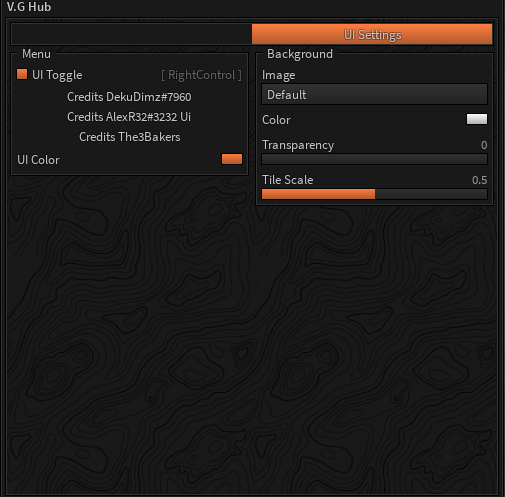Toggle the UI Toggle checkbox
The image size is (505, 497).
(x=22, y=74)
